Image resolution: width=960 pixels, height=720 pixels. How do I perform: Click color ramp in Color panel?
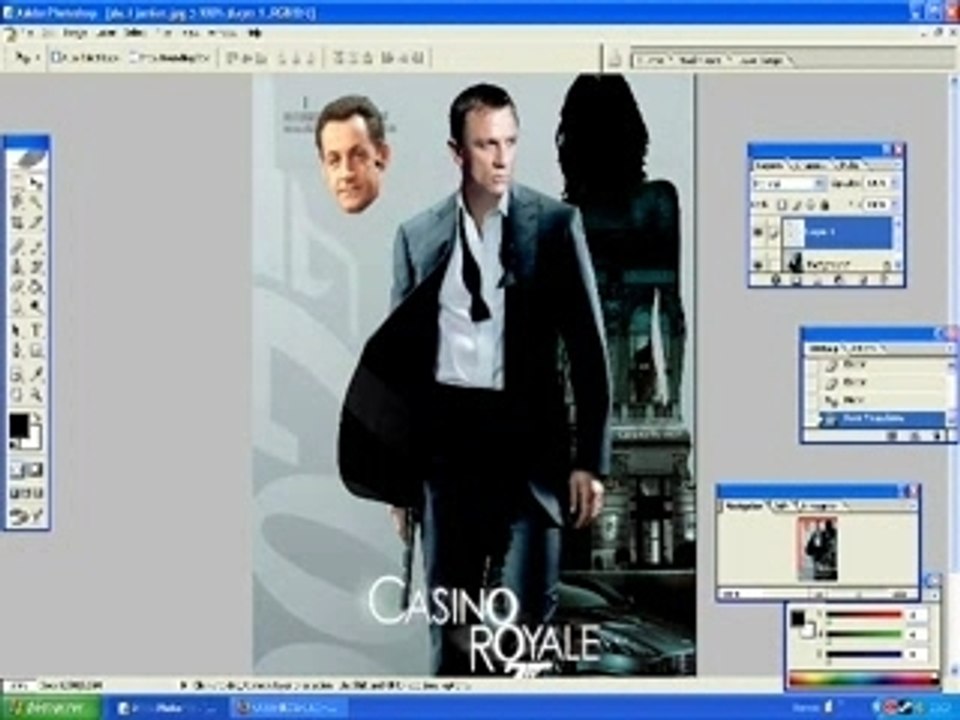(864, 678)
